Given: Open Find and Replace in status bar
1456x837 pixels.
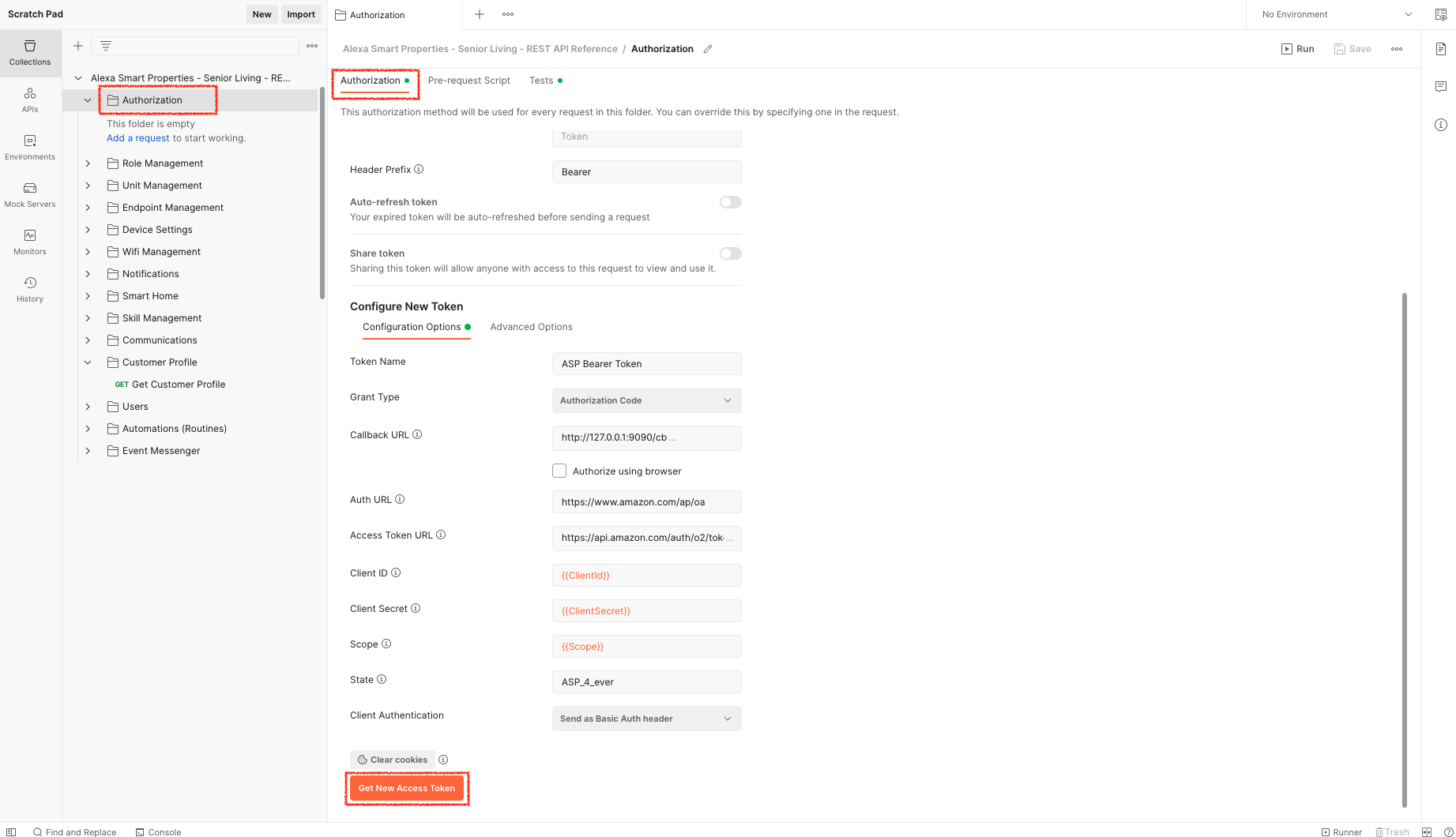Looking at the screenshot, I should (75, 832).
